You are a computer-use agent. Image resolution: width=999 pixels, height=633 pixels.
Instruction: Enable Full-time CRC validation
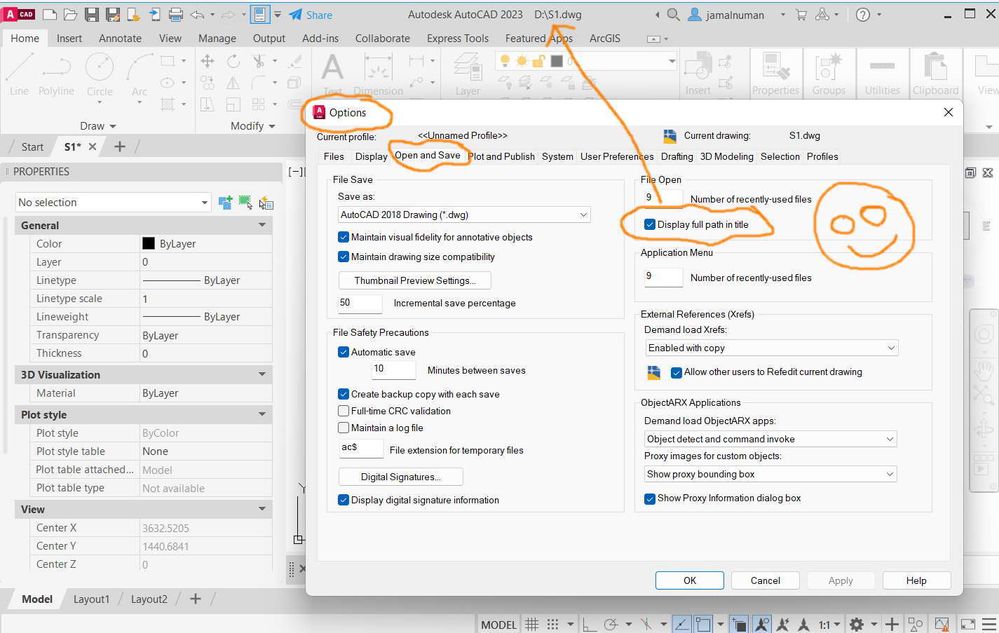[x=343, y=411]
